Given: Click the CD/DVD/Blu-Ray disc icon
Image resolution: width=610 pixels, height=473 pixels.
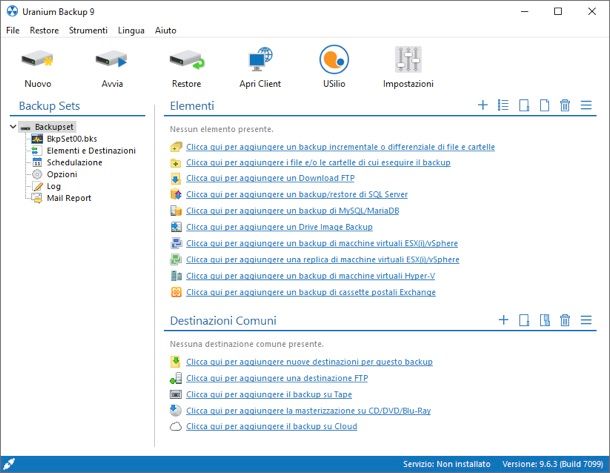Looking at the screenshot, I should 176,410.
